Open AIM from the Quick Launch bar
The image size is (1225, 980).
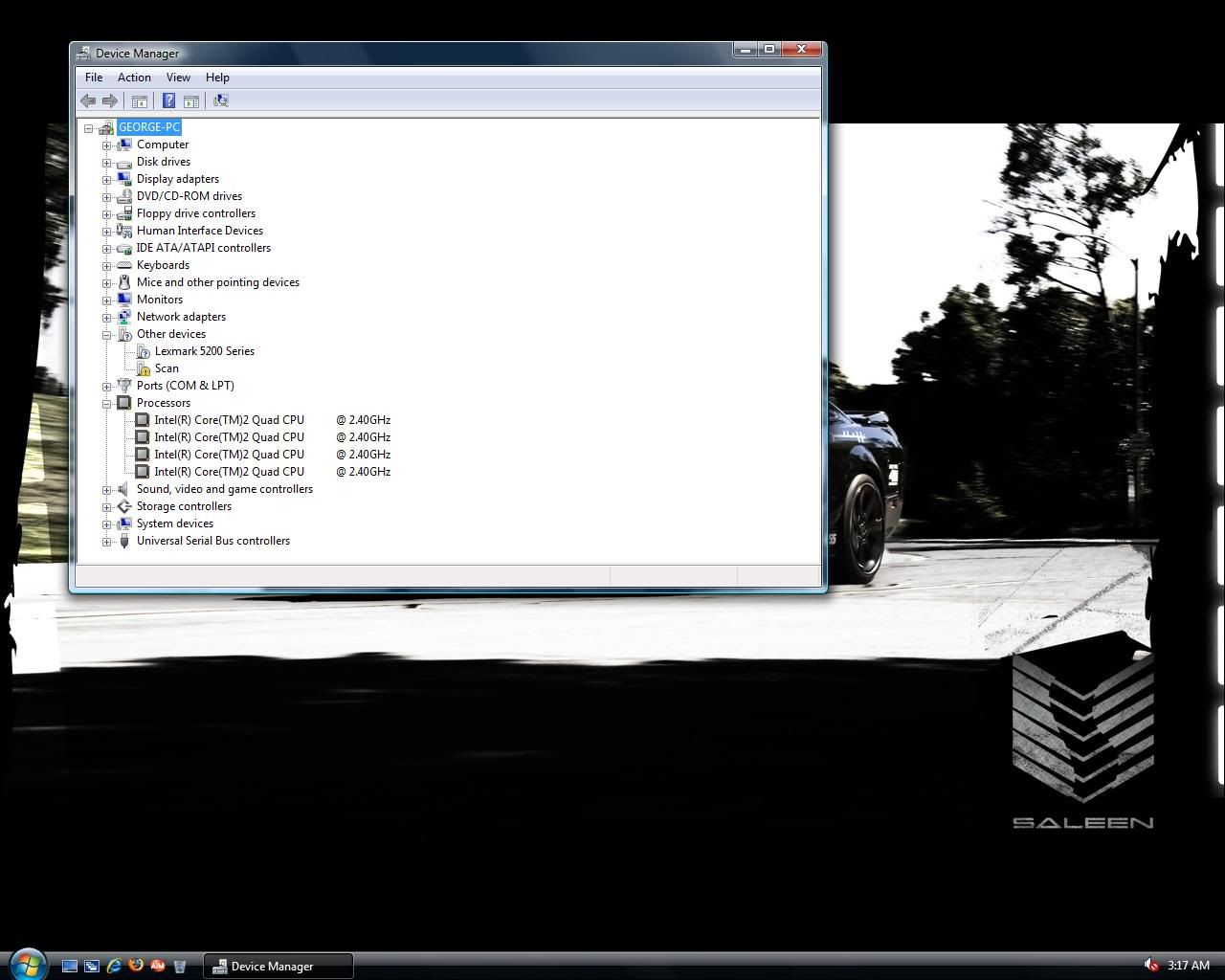tap(158, 966)
